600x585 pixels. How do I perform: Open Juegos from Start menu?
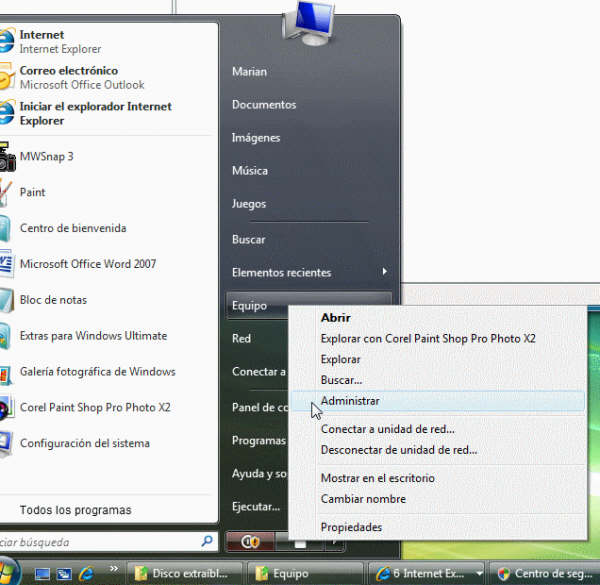coord(249,204)
